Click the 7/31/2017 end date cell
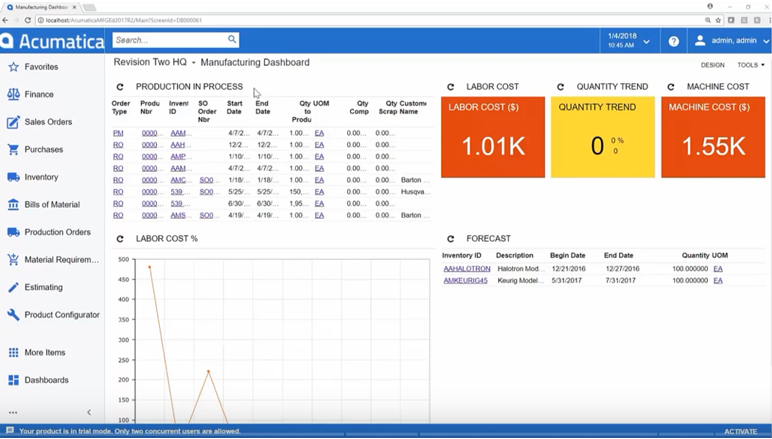The image size is (772, 439). click(622, 281)
